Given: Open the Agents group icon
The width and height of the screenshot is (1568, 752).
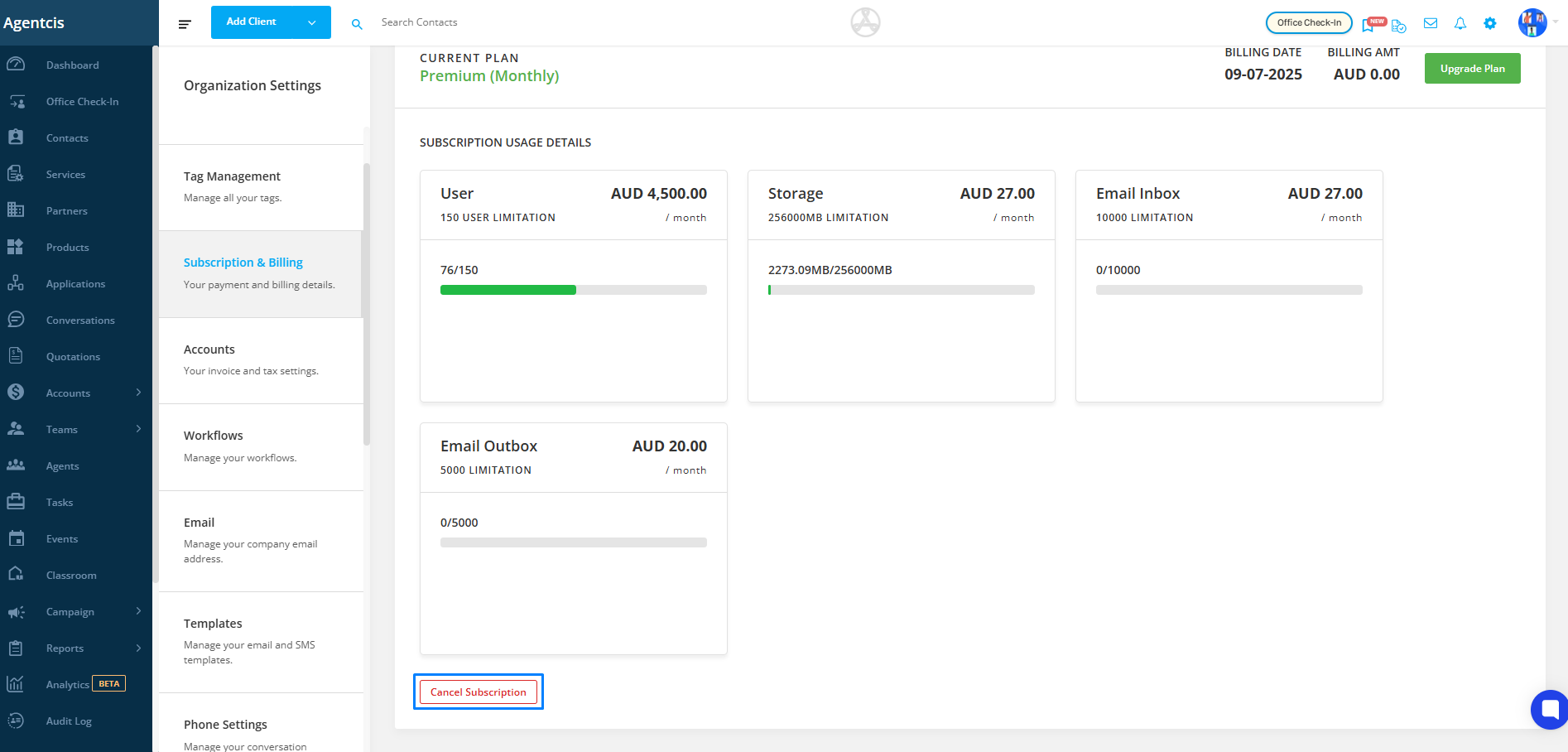Looking at the screenshot, I should 16,465.
